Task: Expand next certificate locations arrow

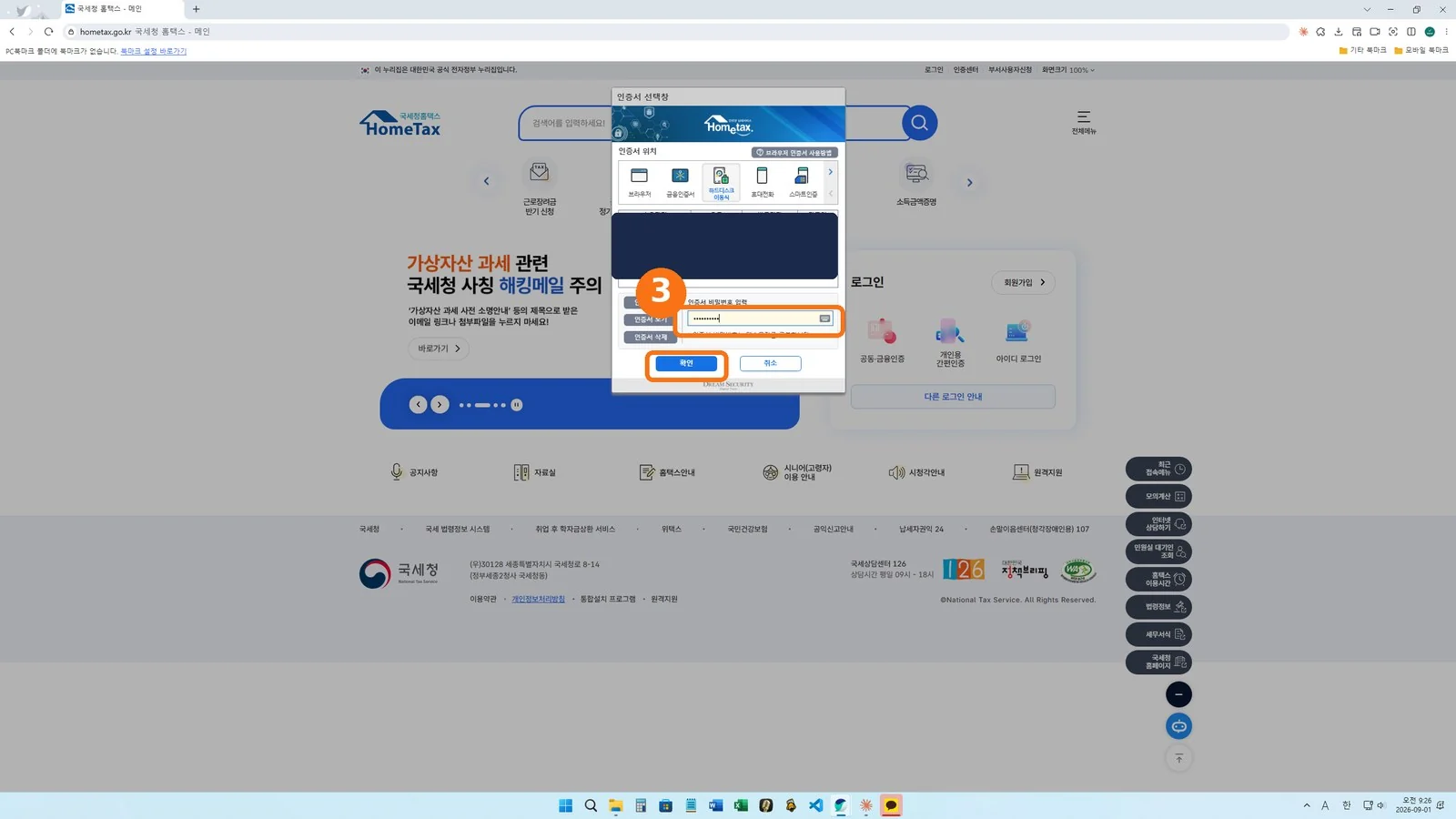Action: click(830, 172)
